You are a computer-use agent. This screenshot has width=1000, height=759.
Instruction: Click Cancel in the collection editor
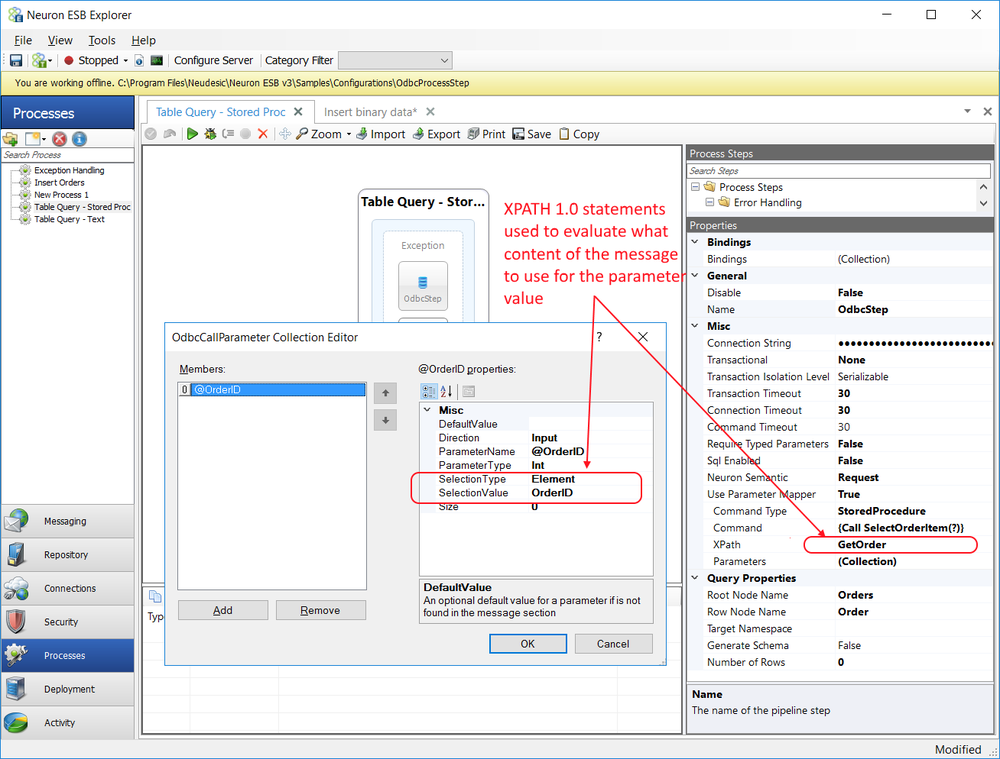pos(613,644)
